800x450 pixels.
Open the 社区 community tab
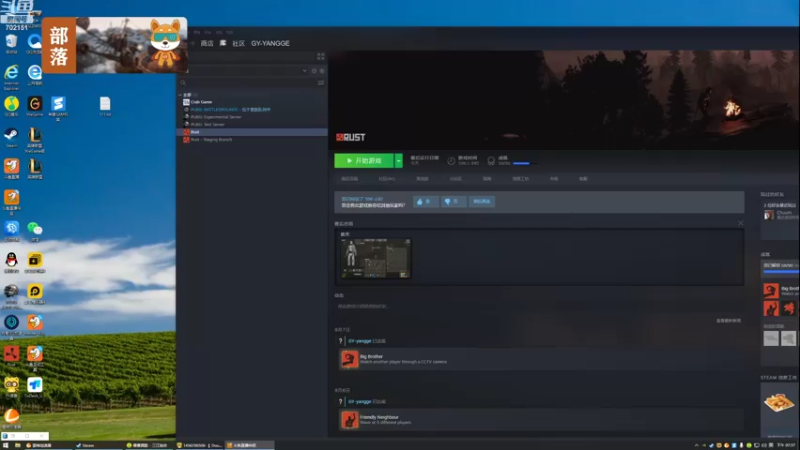point(238,43)
